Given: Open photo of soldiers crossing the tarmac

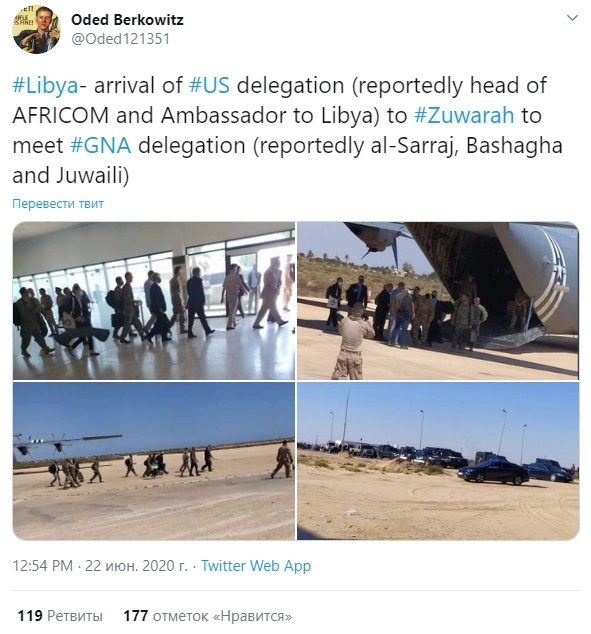Looking at the screenshot, I should pyautogui.click(x=154, y=461).
